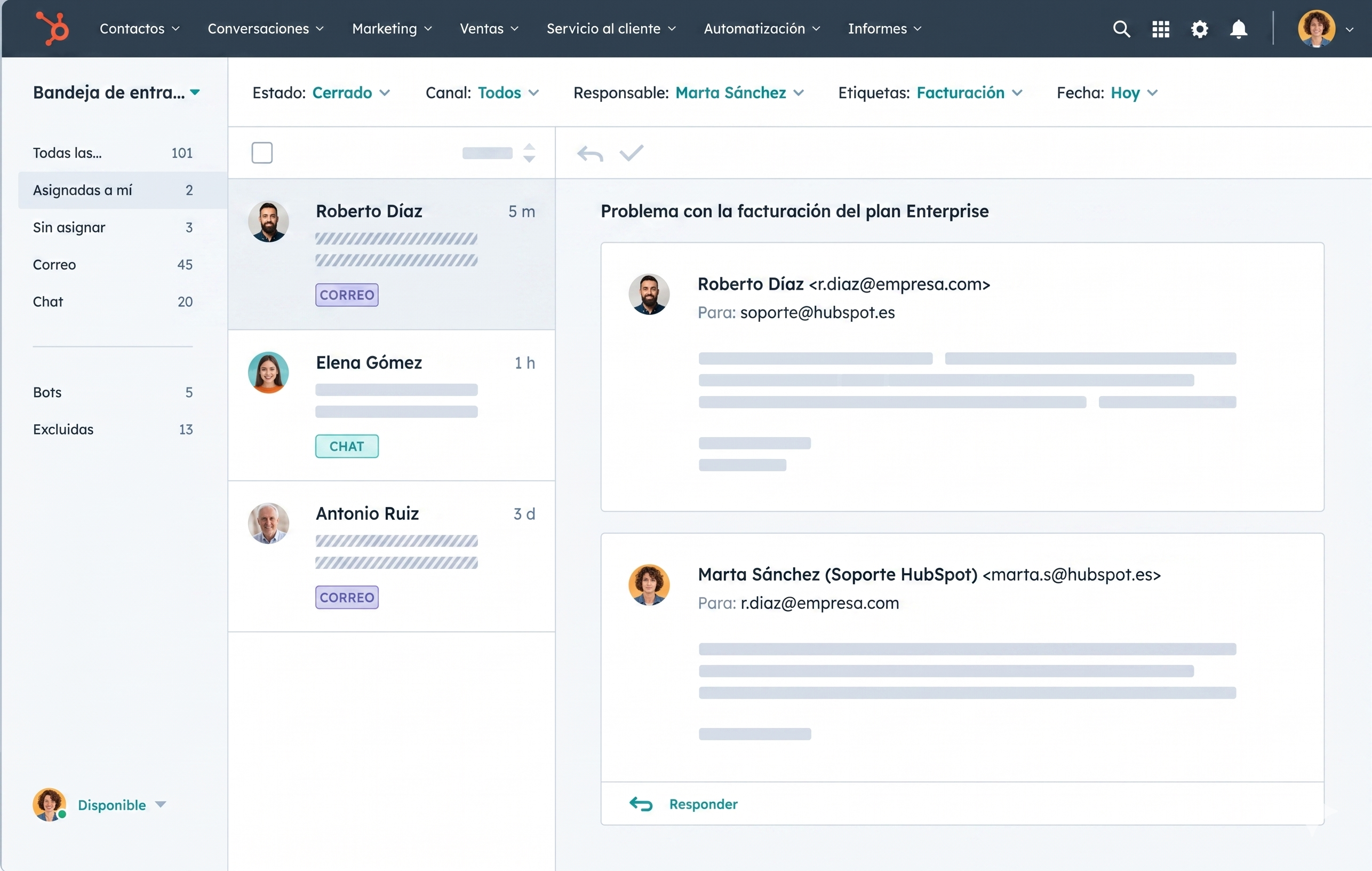1372x871 pixels.
Task: Open settings gear icon
Action: [x=1199, y=28]
